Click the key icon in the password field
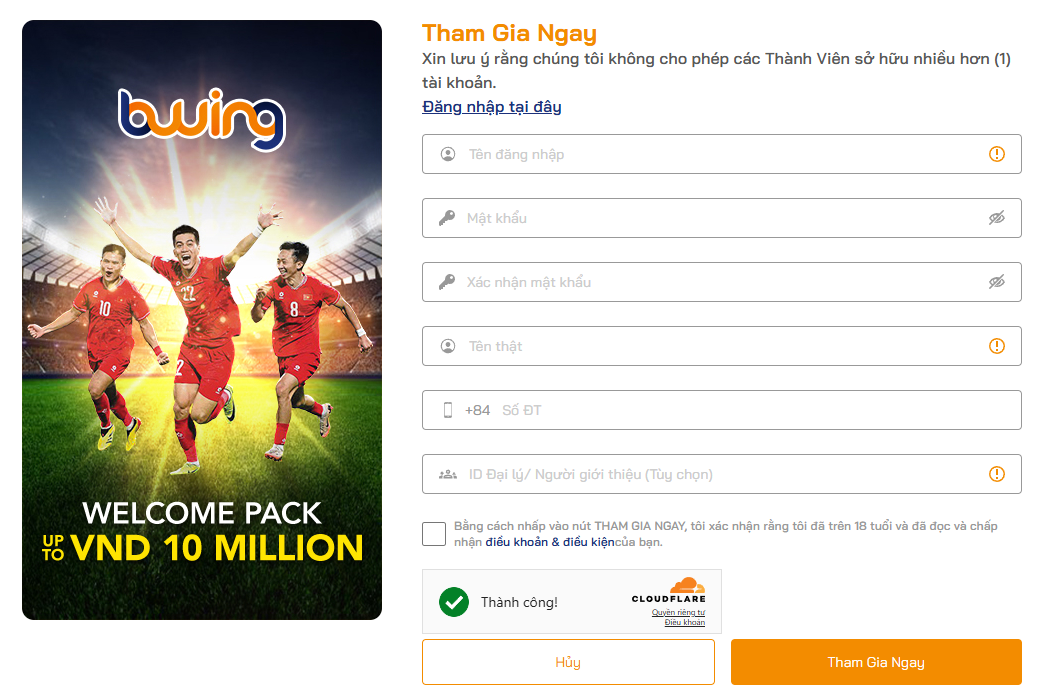The height and width of the screenshot is (696, 1064). click(447, 218)
